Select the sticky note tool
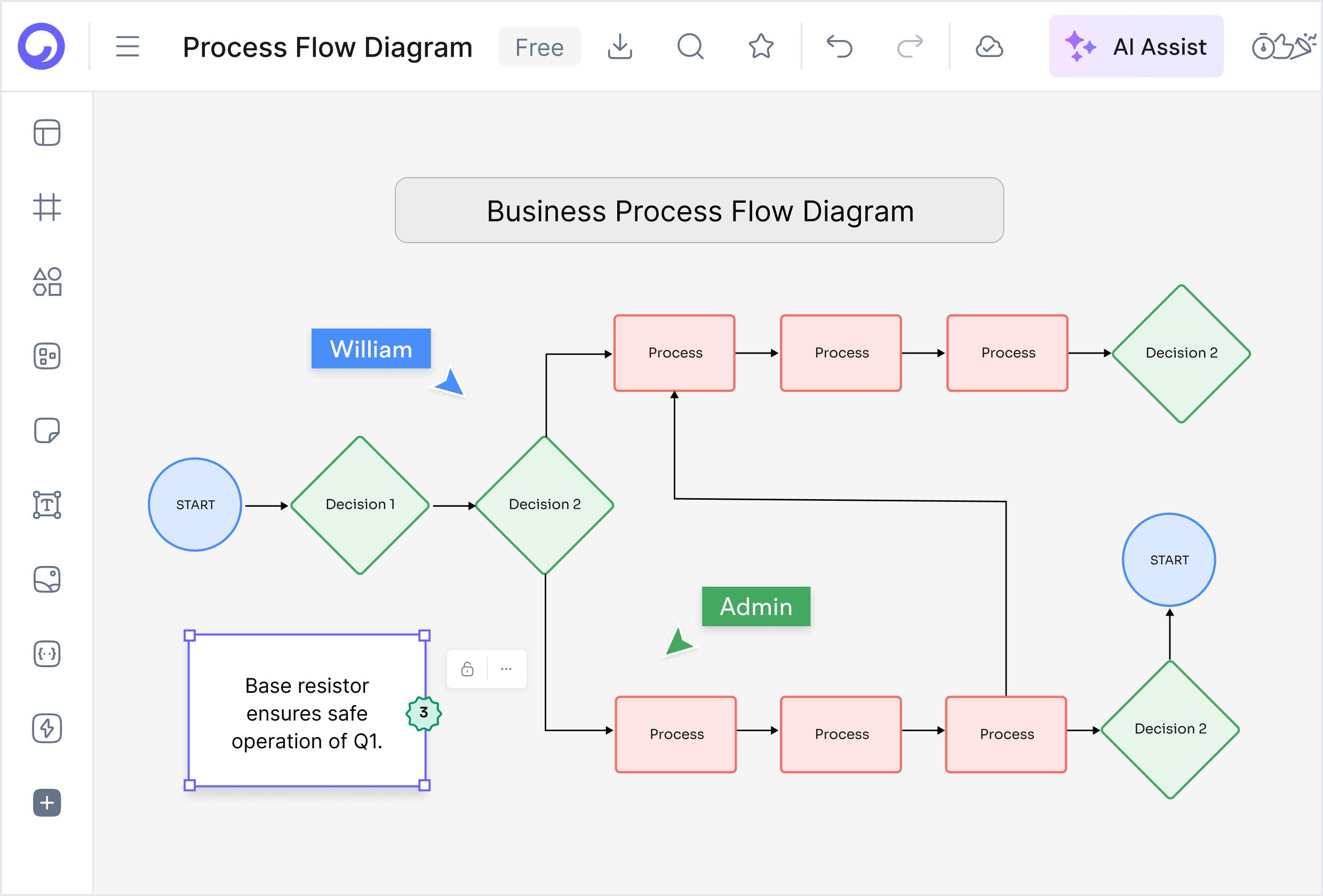Image resolution: width=1323 pixels, height=896 pixels. click(x=47, y=430)
